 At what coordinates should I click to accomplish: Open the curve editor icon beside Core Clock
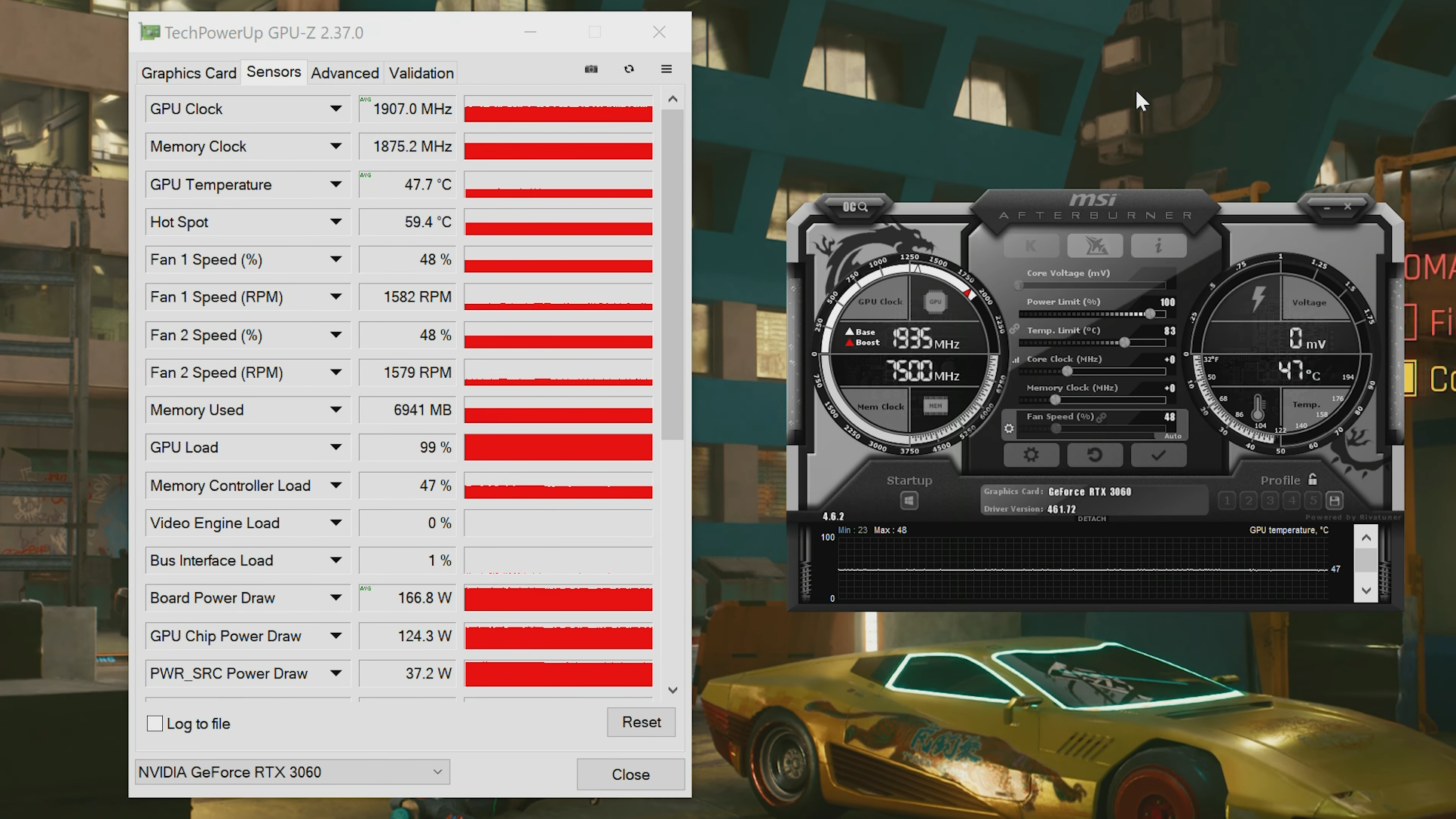click(x=1015, y=360)
